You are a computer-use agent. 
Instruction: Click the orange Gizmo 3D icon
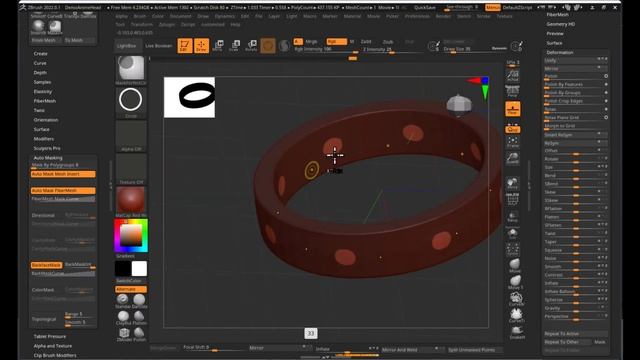click(268, 45)
